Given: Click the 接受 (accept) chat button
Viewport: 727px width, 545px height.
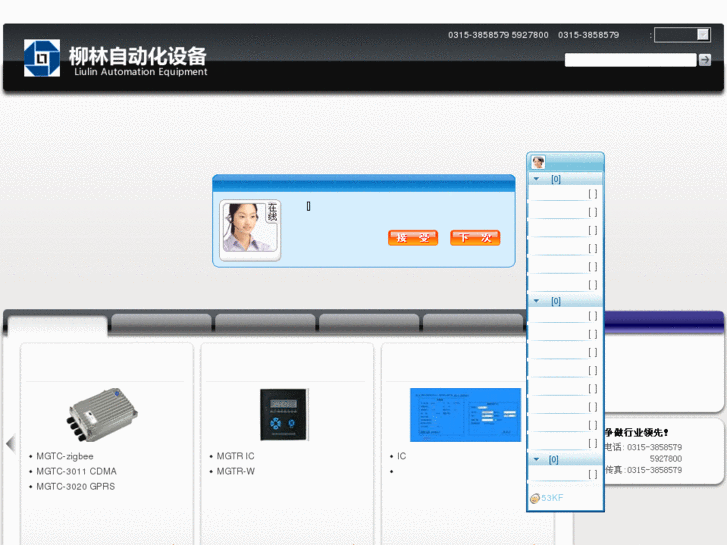Looking at the screenshot, I should [413, 238].
